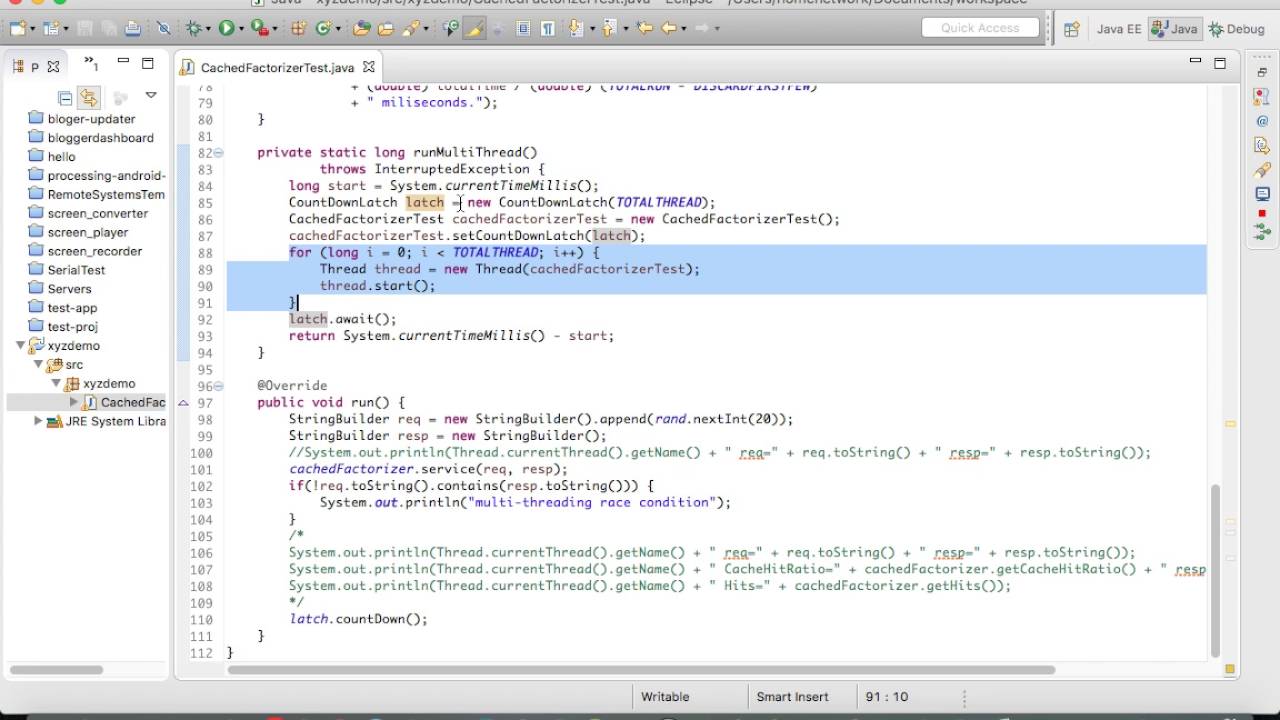Click the editor horizontal scrollbar
Image resolution: width=1280 pixels, height=720 pixels.
click(x=641, y=670)
